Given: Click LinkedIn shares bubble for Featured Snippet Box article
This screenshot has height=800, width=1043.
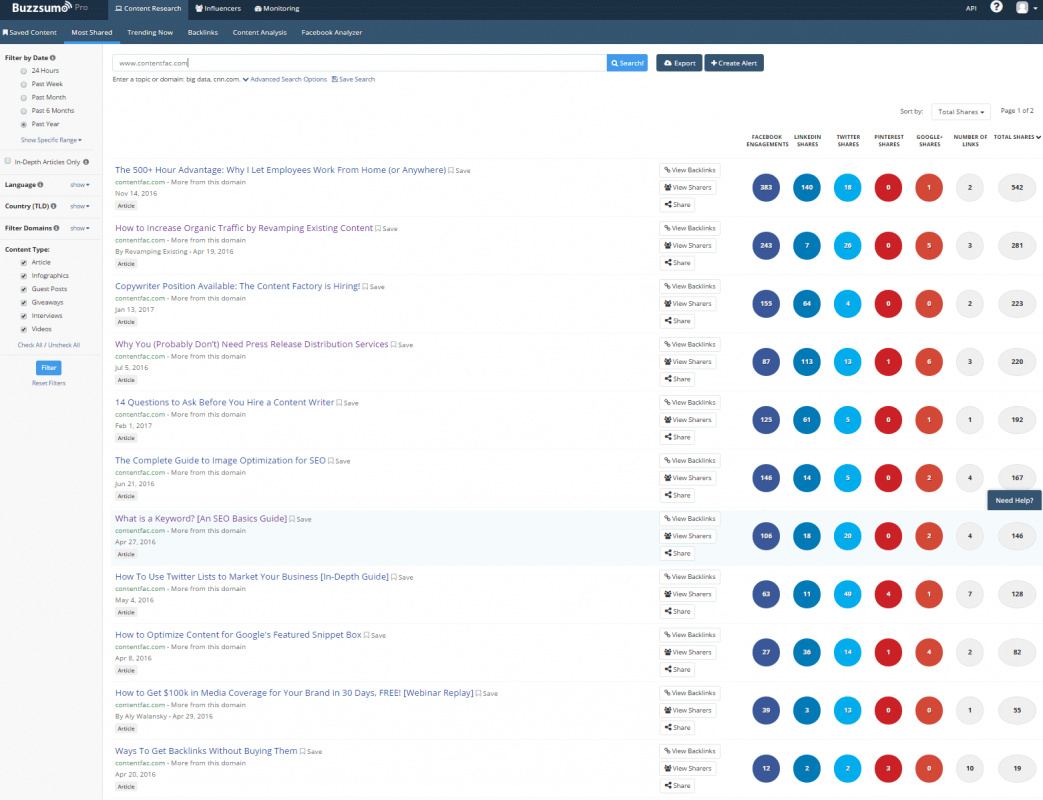Looking at the screenshot, I should pyautogui.click(x=807, y=652).
